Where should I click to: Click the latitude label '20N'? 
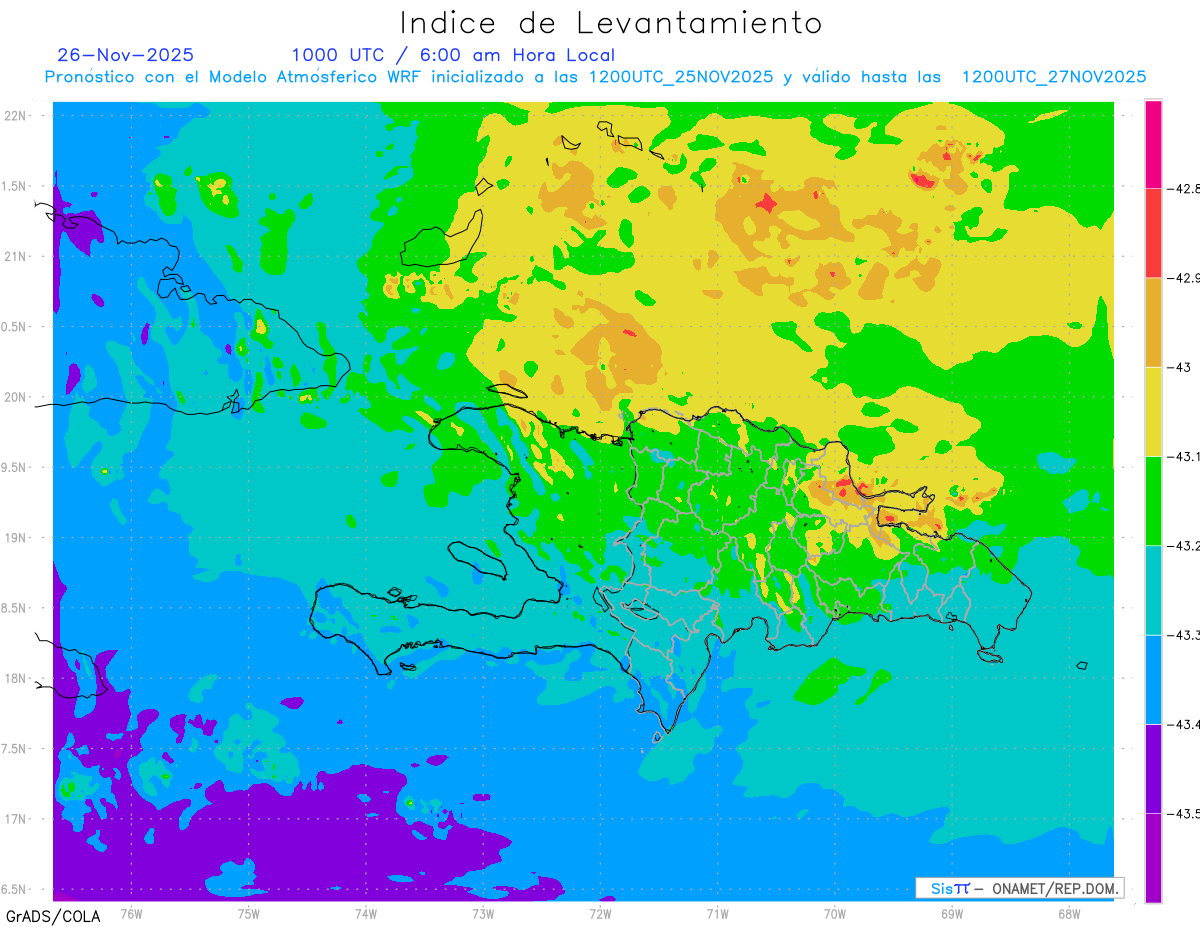coord(14,397)
